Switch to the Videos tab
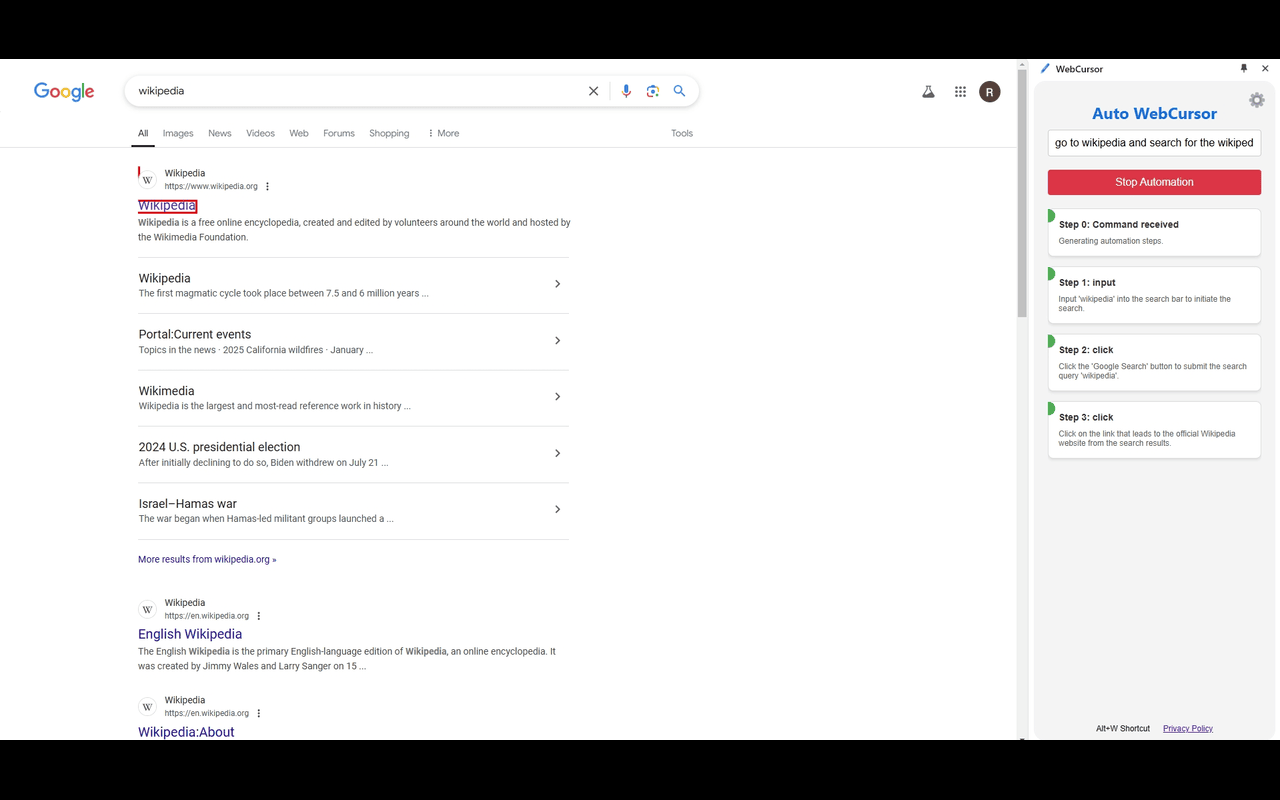This screenshot has width=1280, height=800. 260,133
